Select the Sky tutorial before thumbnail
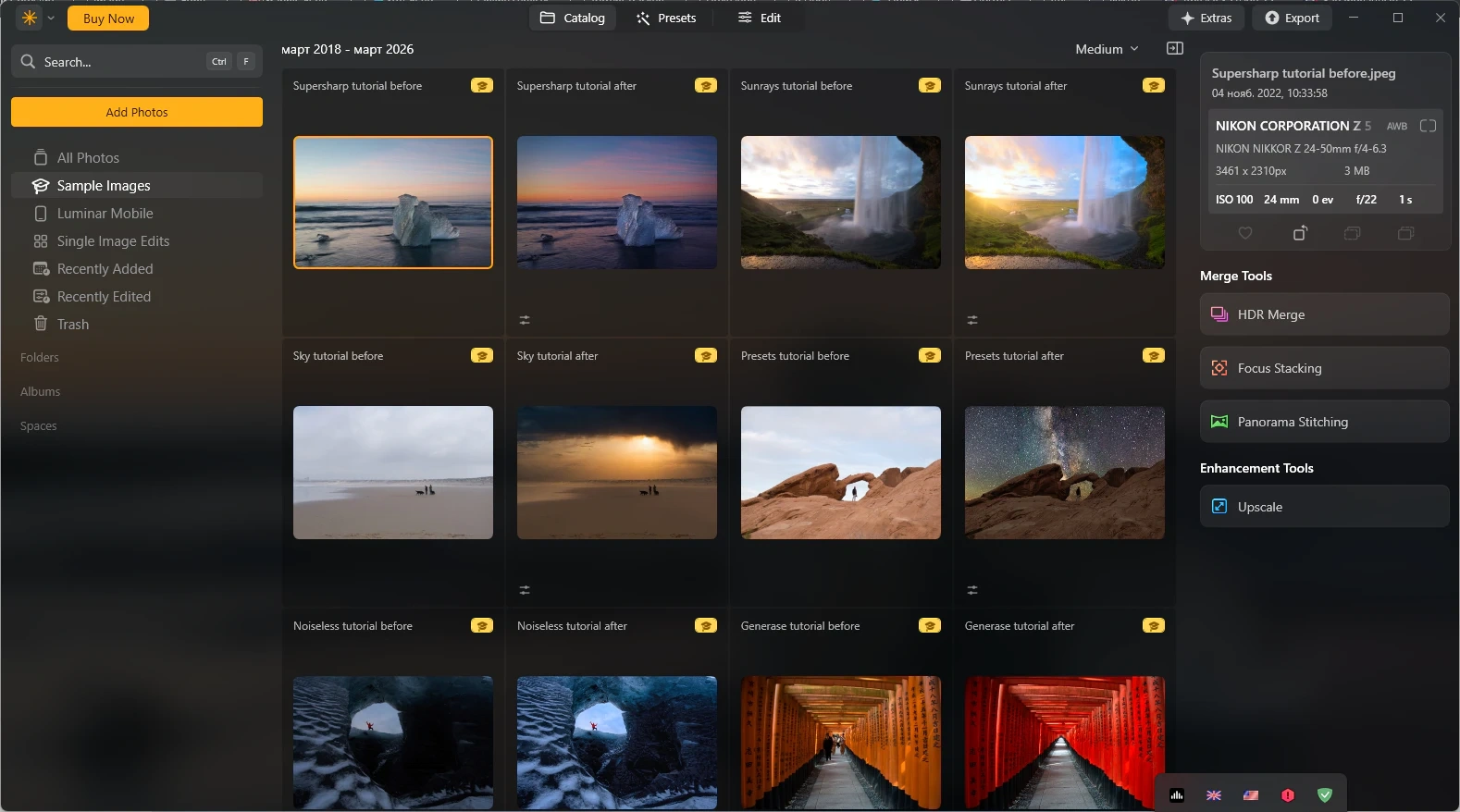The height and width of the screenshot is (812, 1460). [x=393, y=473]
